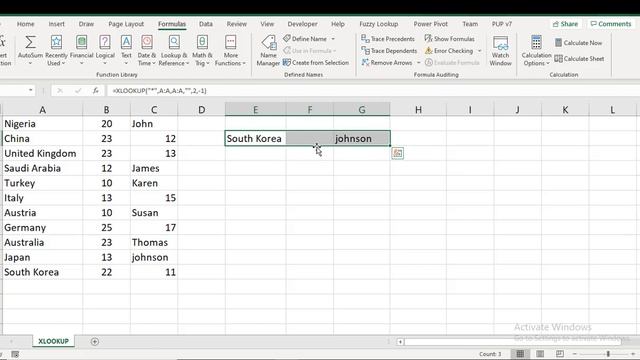640x360 pixels.
Task: Click Calculate Now
Action: pyautogui.click(x=578, y=42)
